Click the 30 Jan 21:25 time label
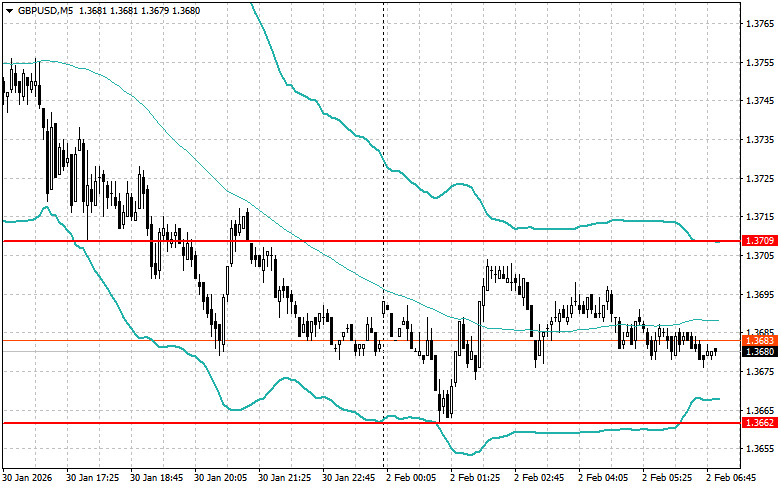The height and width of the screenshot is (489, 781). pyautogui.click(x=284, y=478)
